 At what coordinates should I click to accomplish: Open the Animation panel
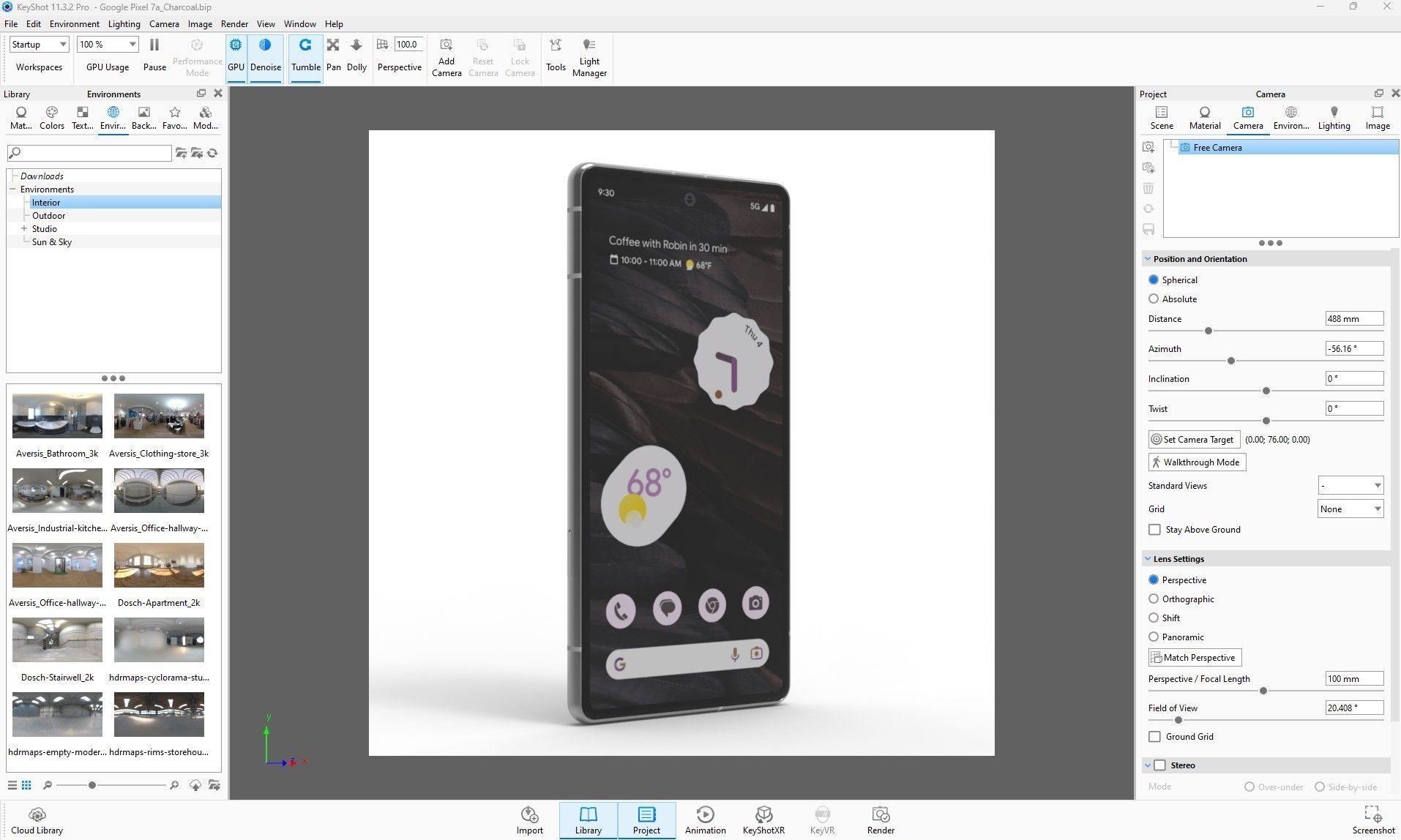pos(705,820)
